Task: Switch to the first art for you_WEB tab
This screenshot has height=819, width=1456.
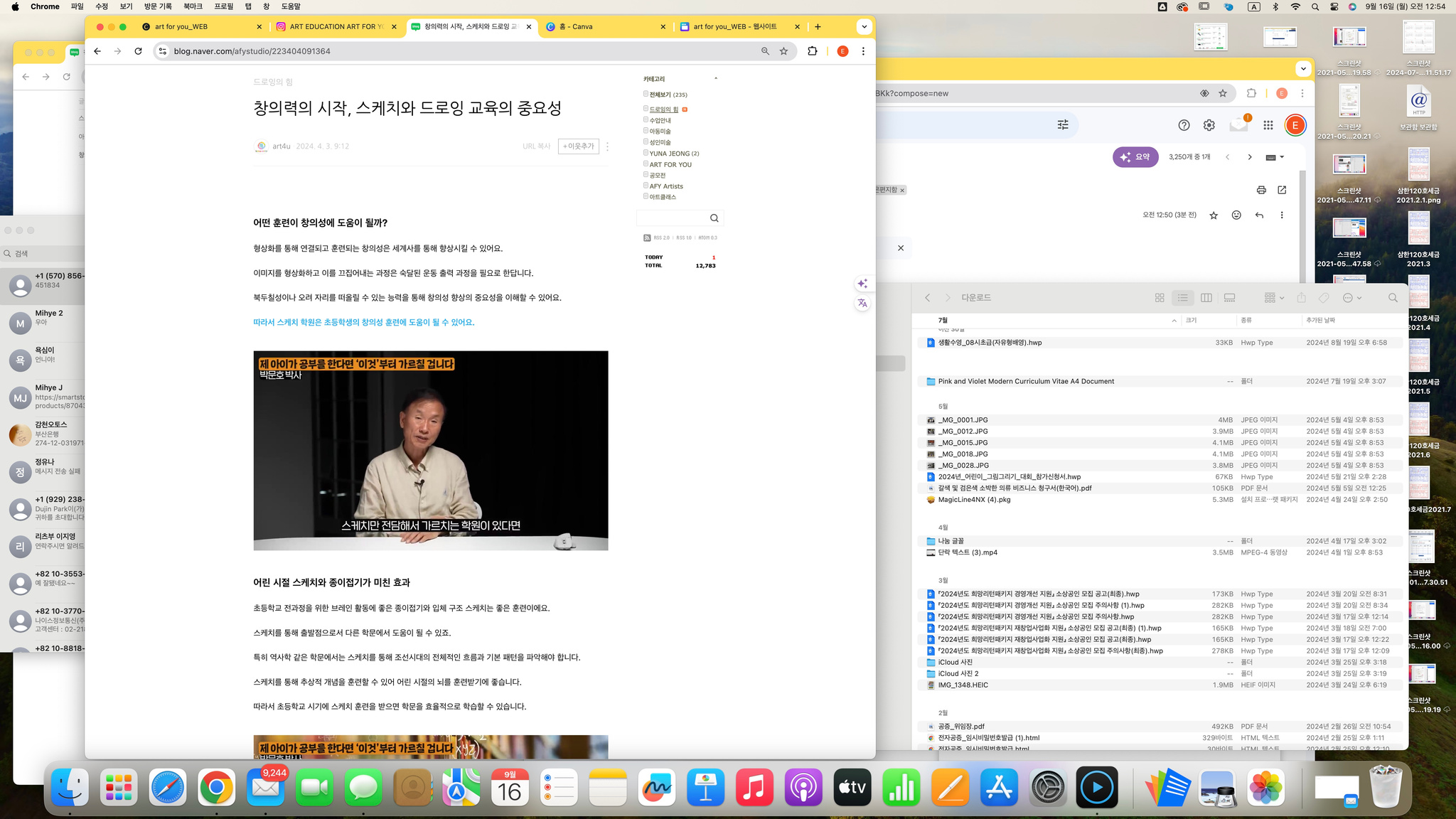Action: click(201, 26)
